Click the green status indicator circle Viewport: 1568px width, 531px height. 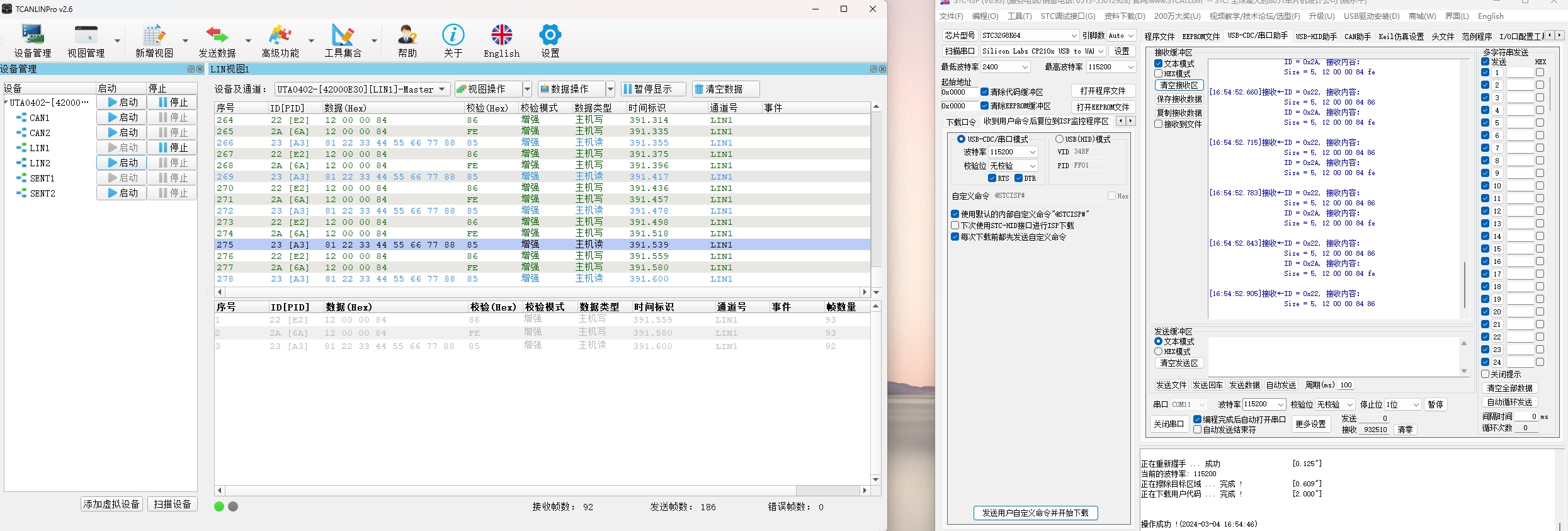tap(219, 506)
